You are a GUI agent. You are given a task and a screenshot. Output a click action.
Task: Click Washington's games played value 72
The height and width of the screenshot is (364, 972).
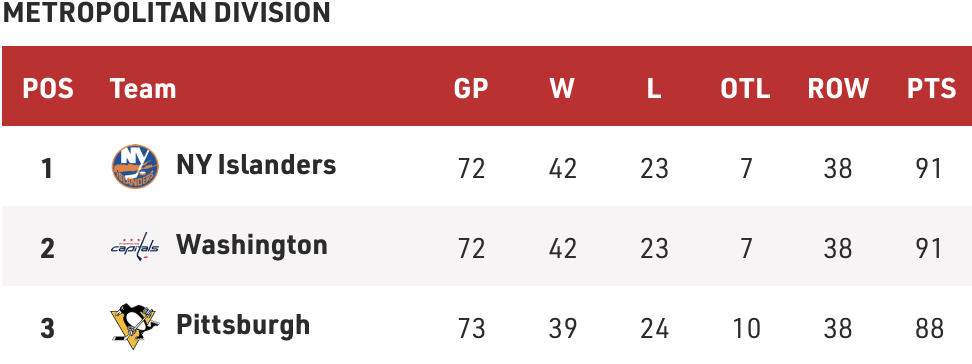coord(471,248)
